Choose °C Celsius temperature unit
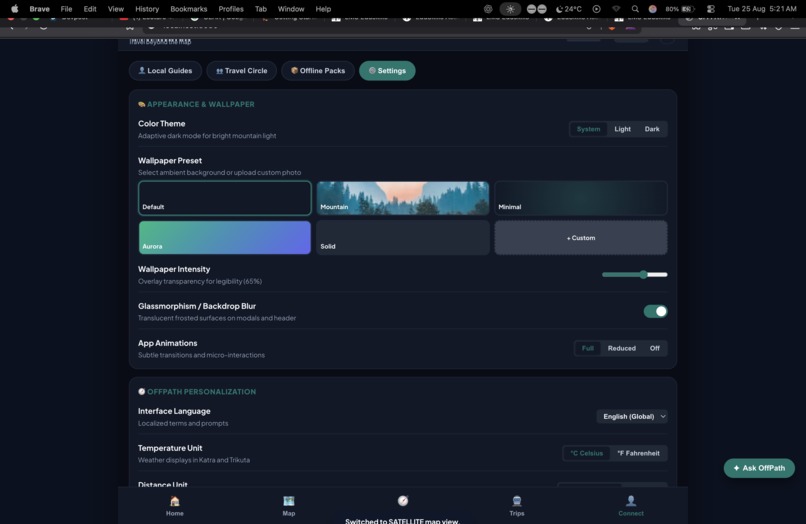The height and width of the screenshot is (524, 806). [587, 453]
